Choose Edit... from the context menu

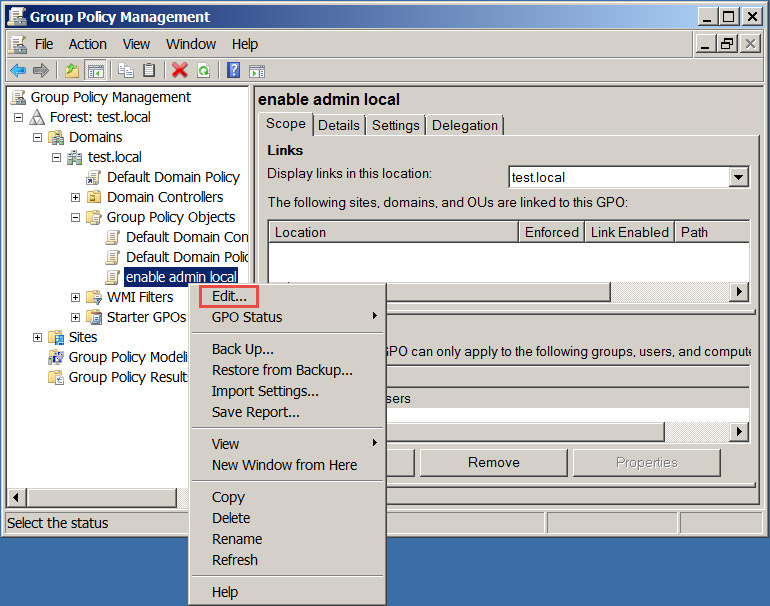(x=287, y=297)
